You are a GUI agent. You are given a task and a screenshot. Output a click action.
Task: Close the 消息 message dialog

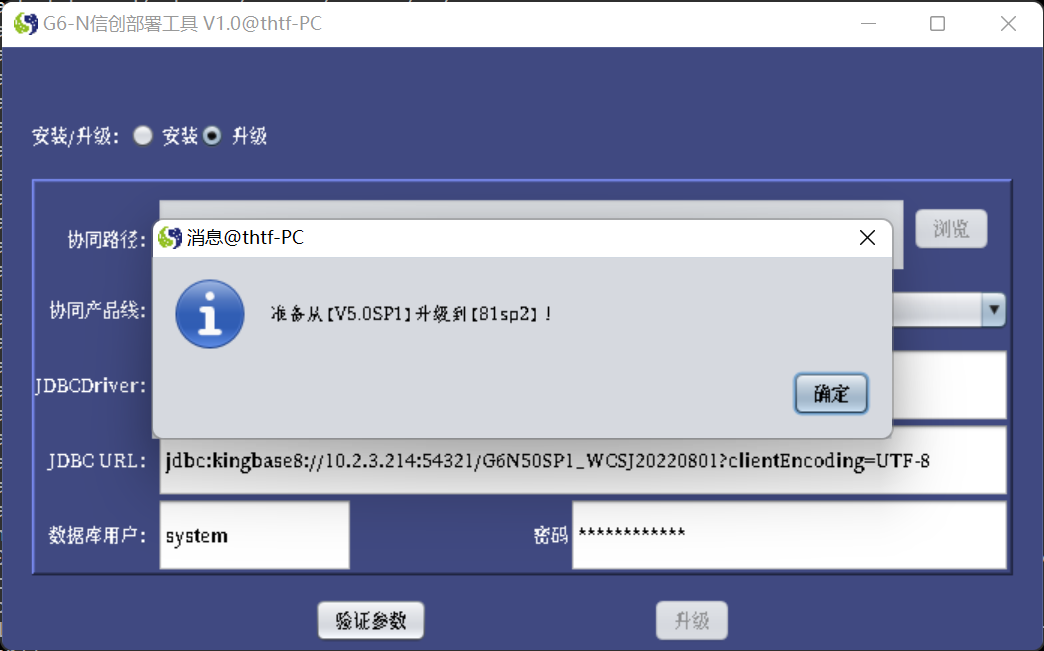[867, 238]
